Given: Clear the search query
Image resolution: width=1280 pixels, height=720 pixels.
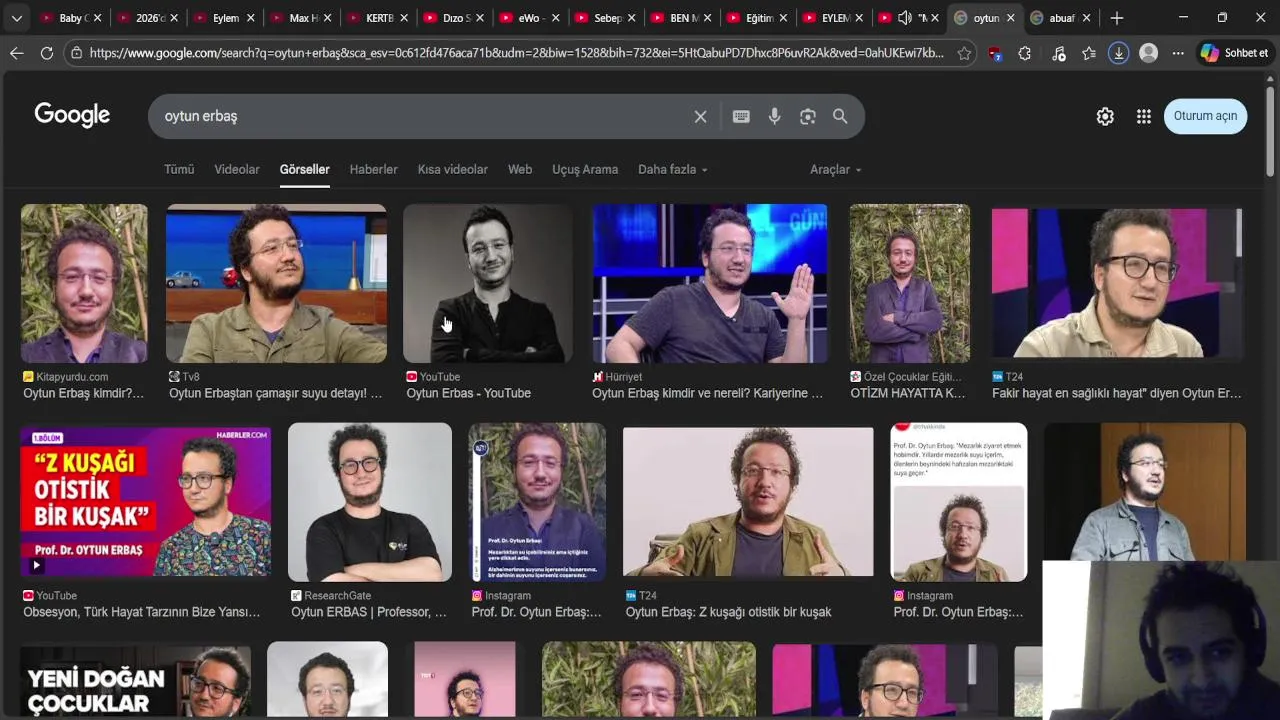Looking at the screenshot, I should coord(700,116).
